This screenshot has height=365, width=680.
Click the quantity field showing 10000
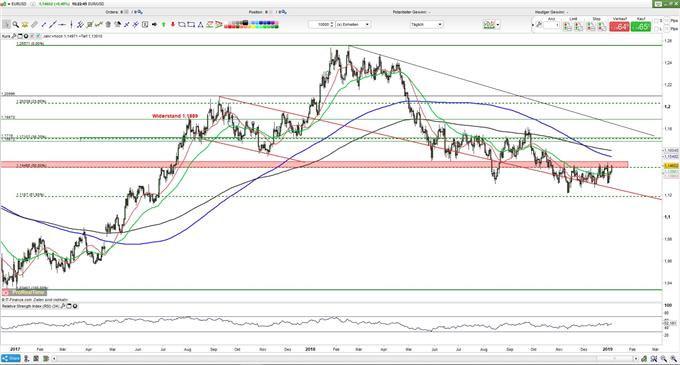[x=321, y=25]
